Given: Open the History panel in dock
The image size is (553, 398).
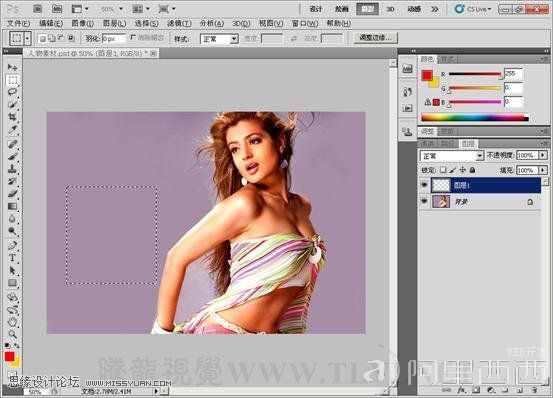Looking at the screenshot, I should tap(407, 92).
